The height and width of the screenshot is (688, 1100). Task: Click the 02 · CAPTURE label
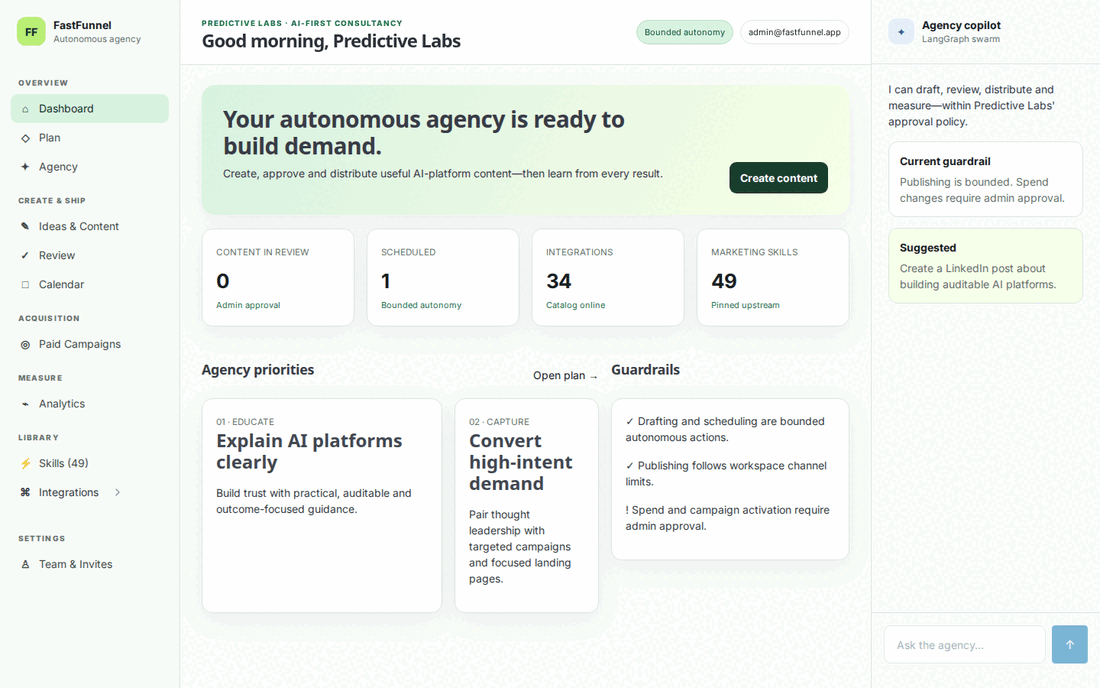[499, 421]
